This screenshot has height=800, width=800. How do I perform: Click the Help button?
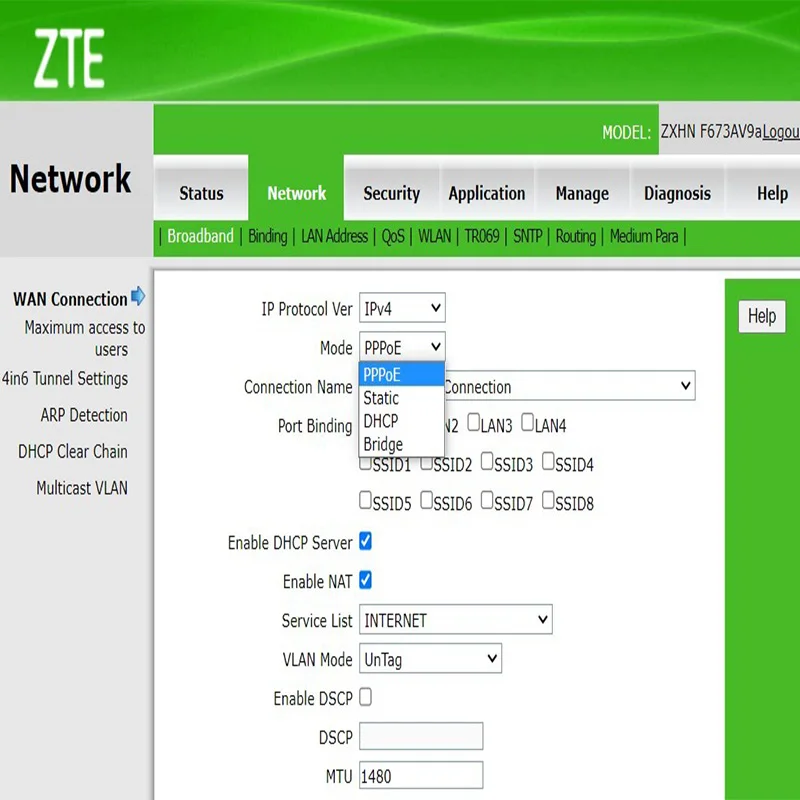[x=760, y=317]
